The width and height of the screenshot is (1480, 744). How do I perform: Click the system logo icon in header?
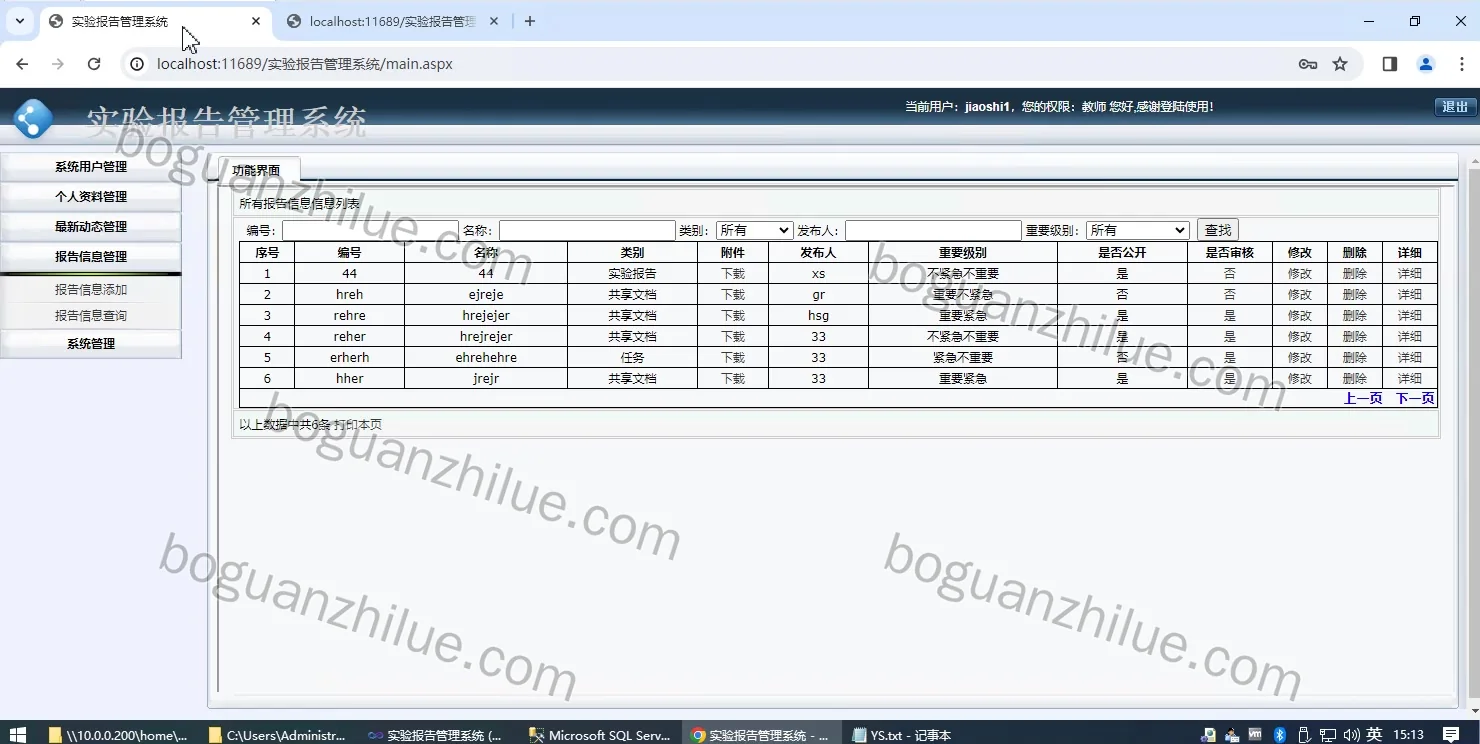pos(34,119)
